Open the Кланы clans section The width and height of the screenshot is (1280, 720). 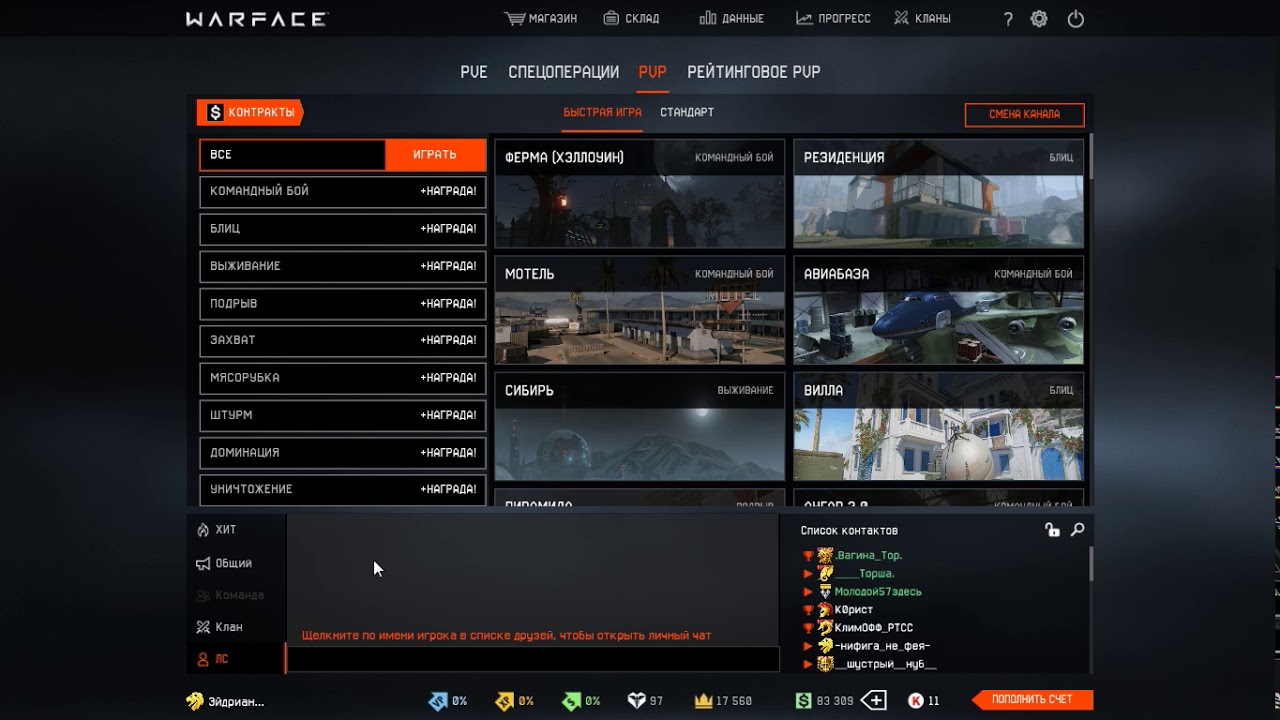(922, 18)
